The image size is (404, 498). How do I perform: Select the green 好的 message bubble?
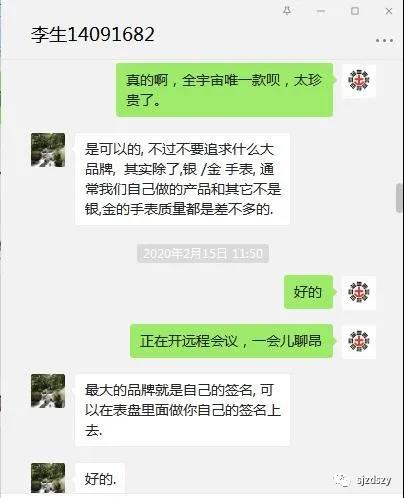[309, 292]
